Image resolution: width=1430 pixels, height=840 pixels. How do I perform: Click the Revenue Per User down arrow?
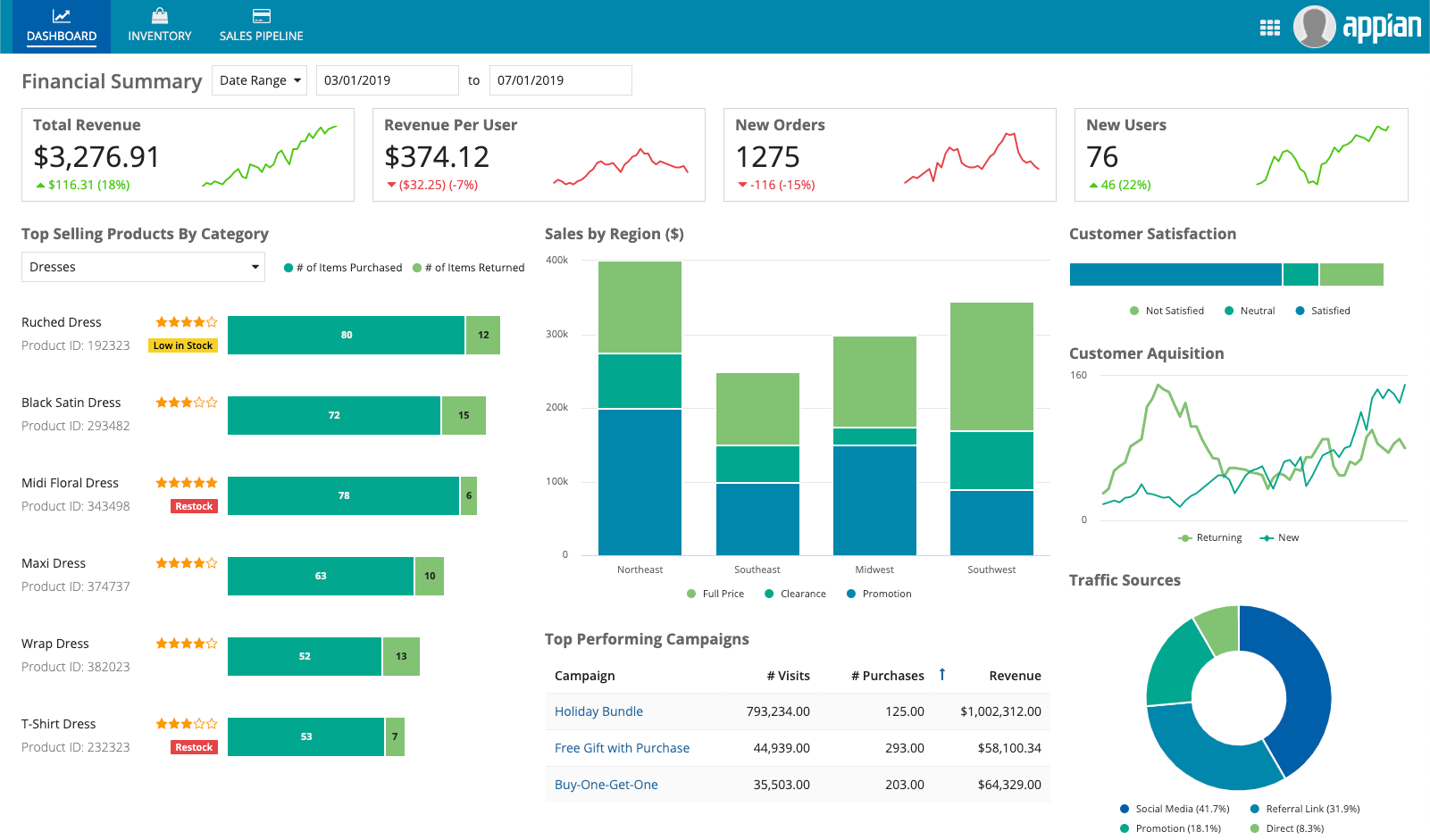(390, 186)
